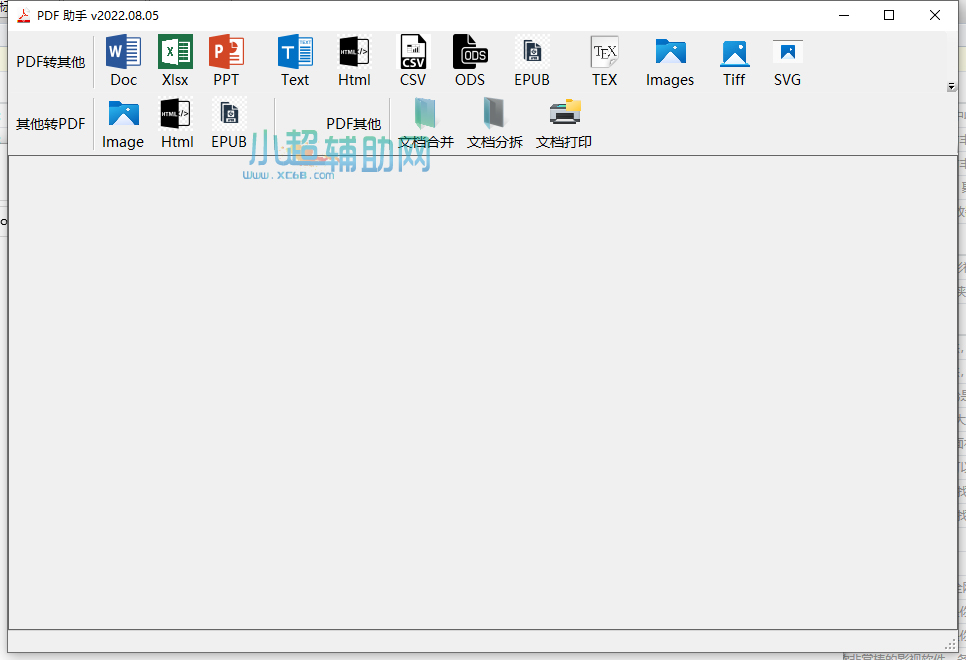Convert PDF to CSV file
This screenshot has width=966, height=660.
click(x=413, y=61)
